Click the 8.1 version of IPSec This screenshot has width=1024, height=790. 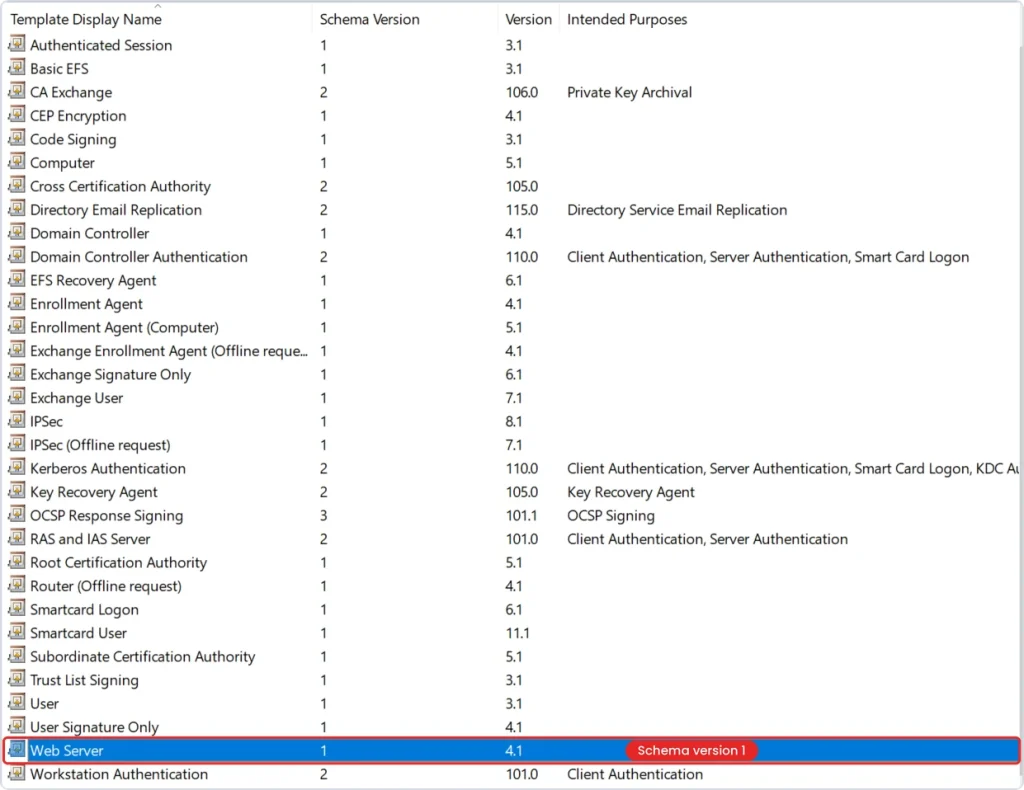[x=513, y=421]
